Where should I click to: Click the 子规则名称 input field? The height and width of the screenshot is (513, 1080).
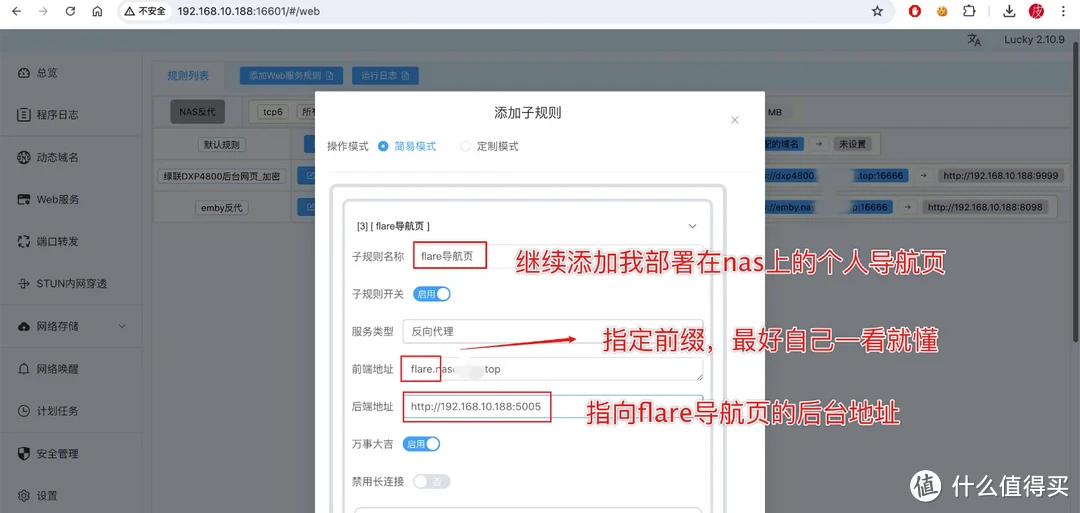[557, 257]
